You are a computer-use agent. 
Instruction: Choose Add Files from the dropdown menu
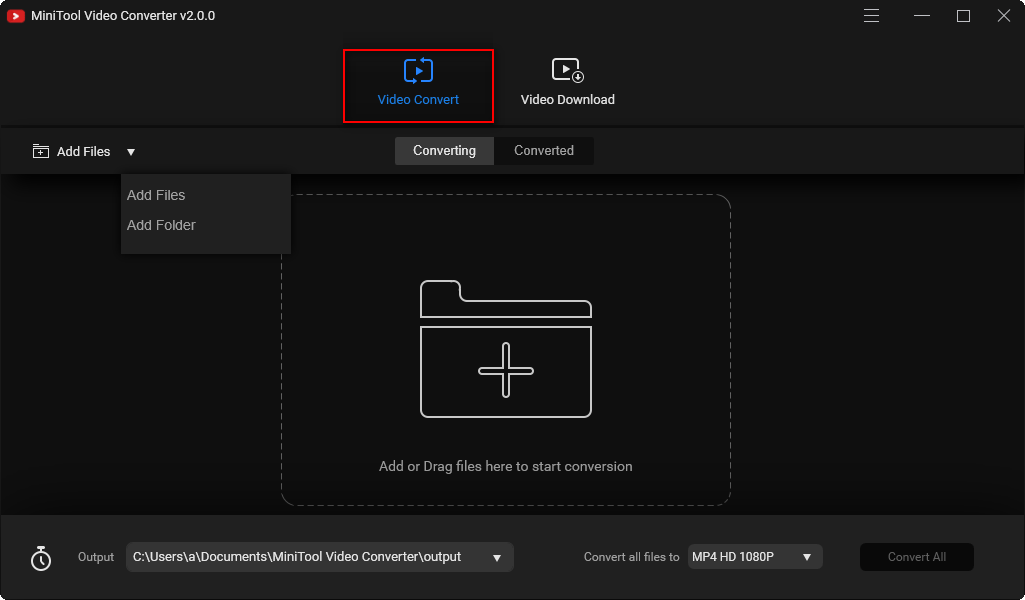[156, 195]
